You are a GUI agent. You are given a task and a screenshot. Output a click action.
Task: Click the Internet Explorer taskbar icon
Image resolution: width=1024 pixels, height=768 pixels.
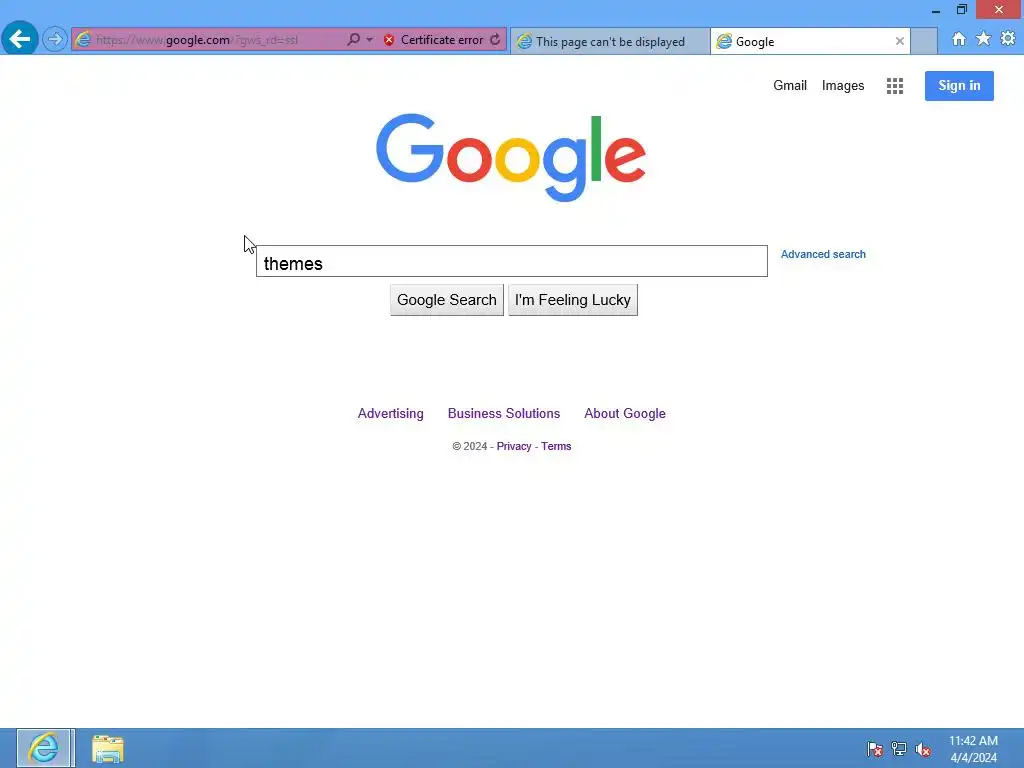click(44, 748)
